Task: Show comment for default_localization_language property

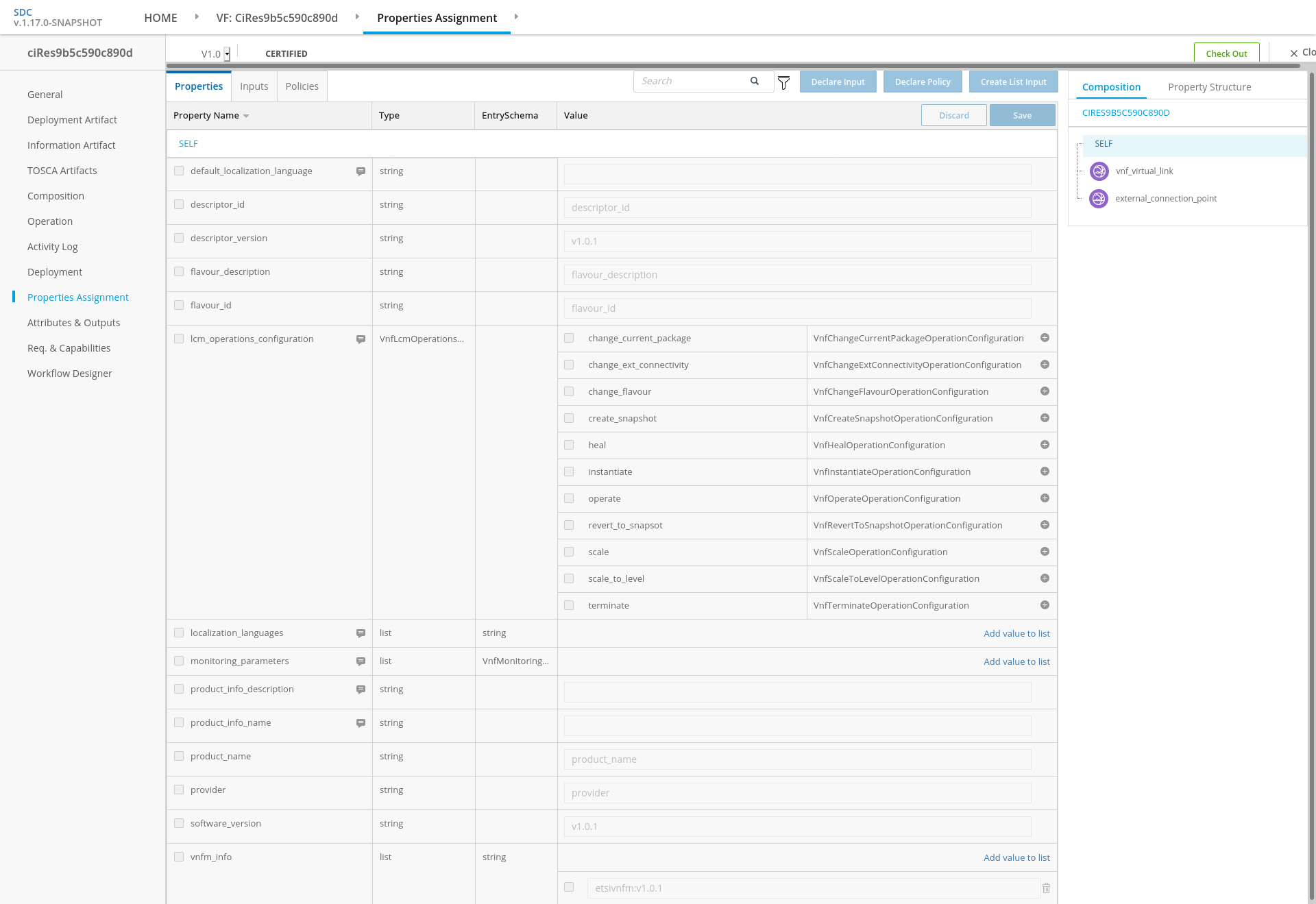Action: [361, 171]
